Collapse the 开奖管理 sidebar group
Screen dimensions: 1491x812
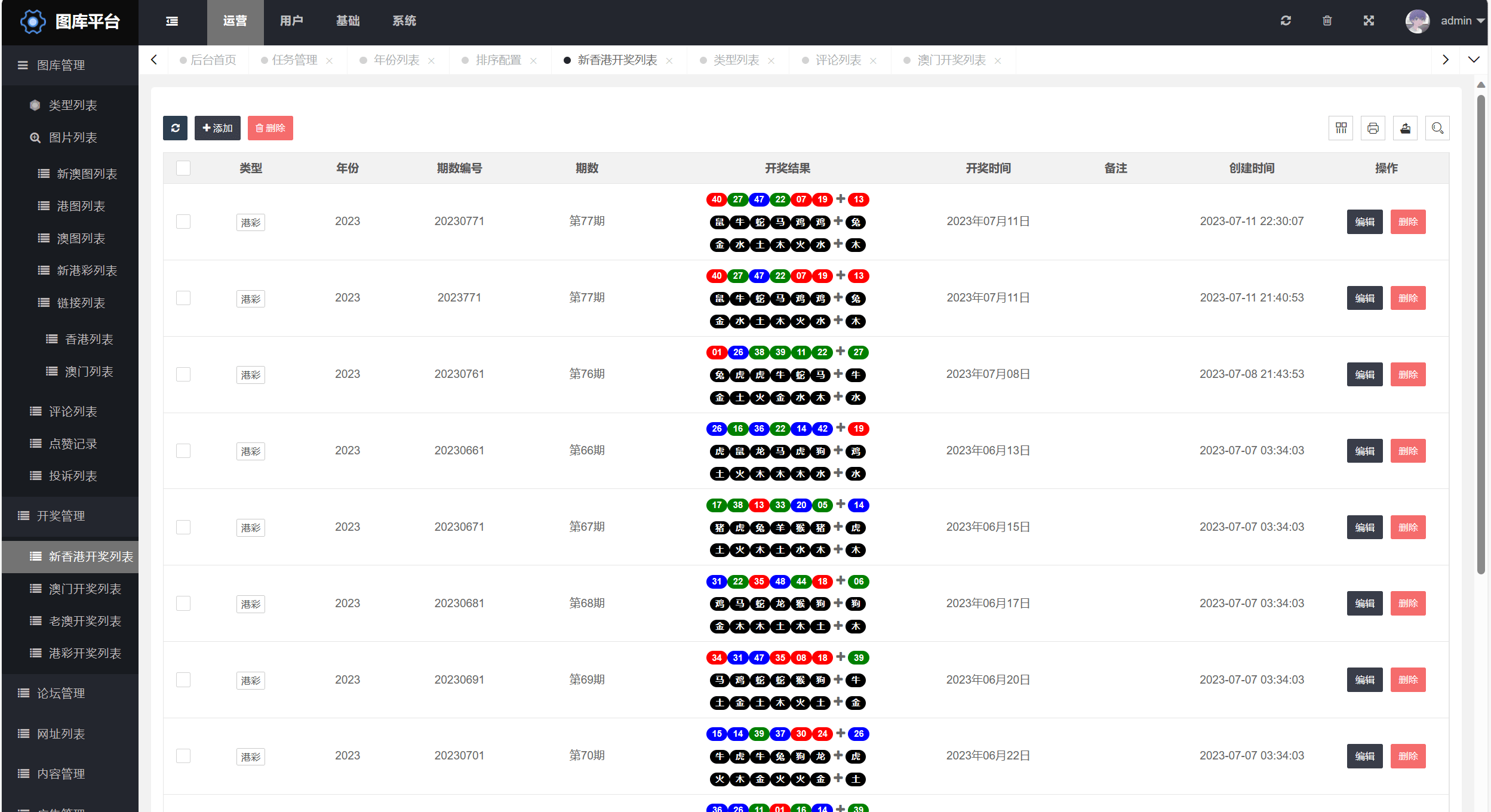[x=70, y=516]
